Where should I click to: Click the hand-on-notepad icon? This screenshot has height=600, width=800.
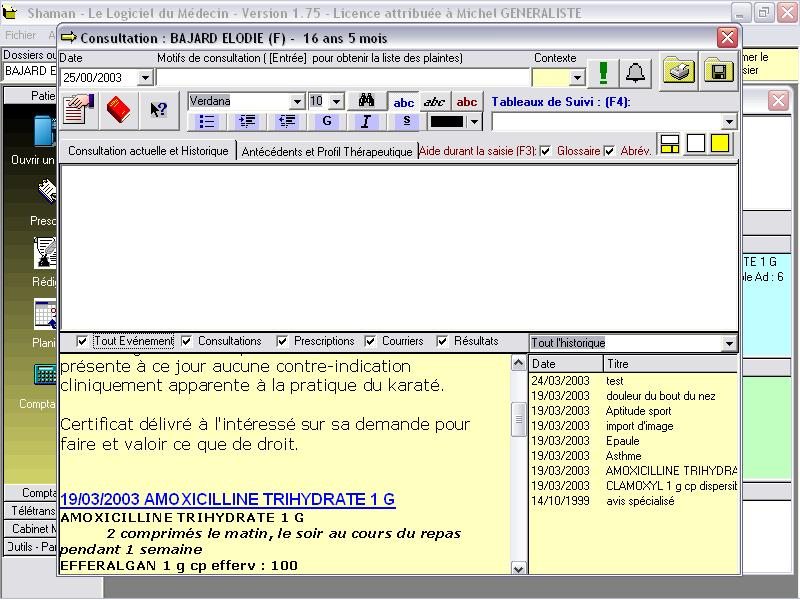(x=79, y=110)
